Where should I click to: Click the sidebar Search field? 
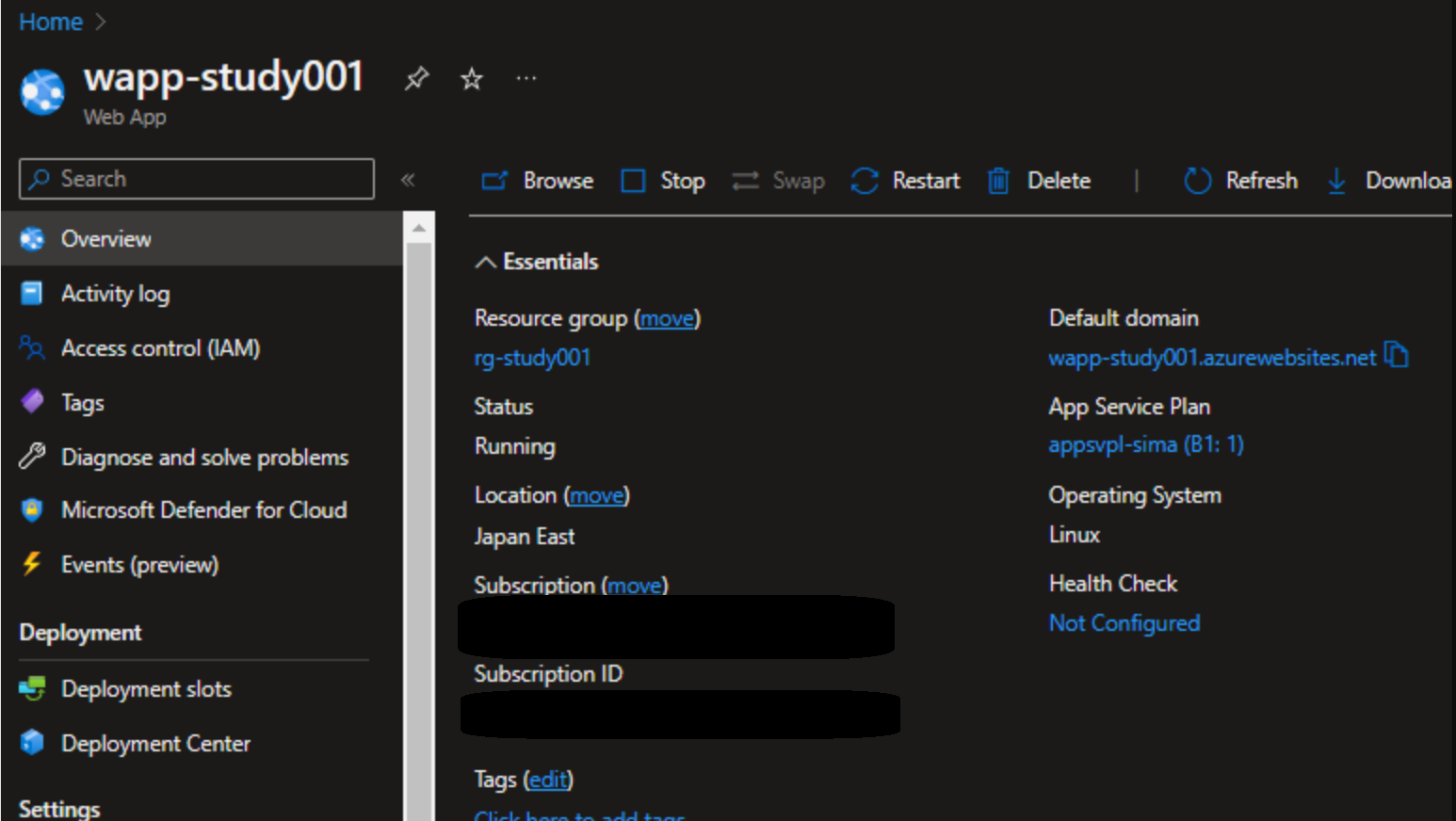pos(197,179)
